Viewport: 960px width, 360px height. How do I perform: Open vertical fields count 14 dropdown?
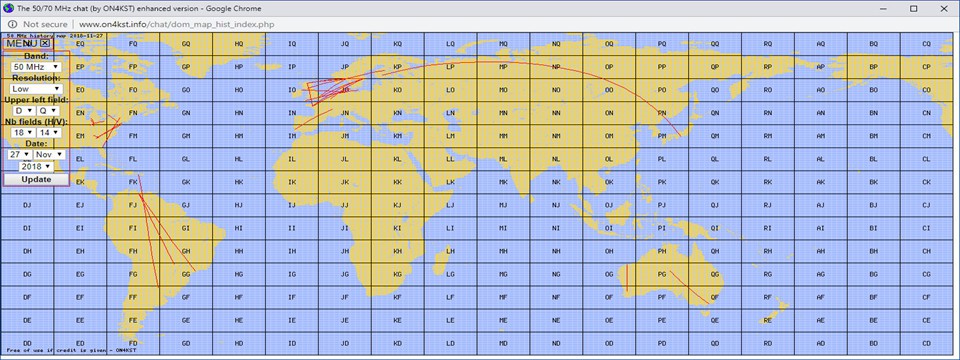(48, 132)
